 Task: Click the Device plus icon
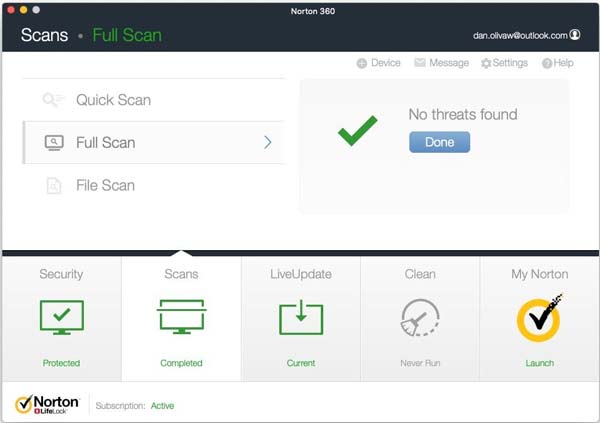point(362,63)
